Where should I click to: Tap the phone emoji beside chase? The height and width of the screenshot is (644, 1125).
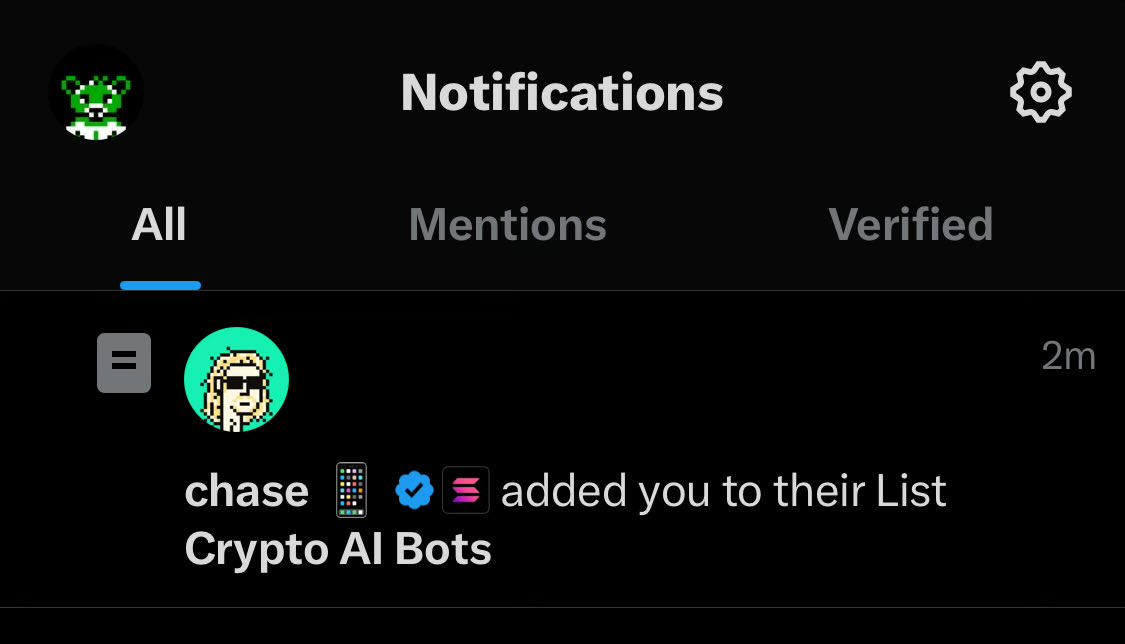click(x=352, y=491)
